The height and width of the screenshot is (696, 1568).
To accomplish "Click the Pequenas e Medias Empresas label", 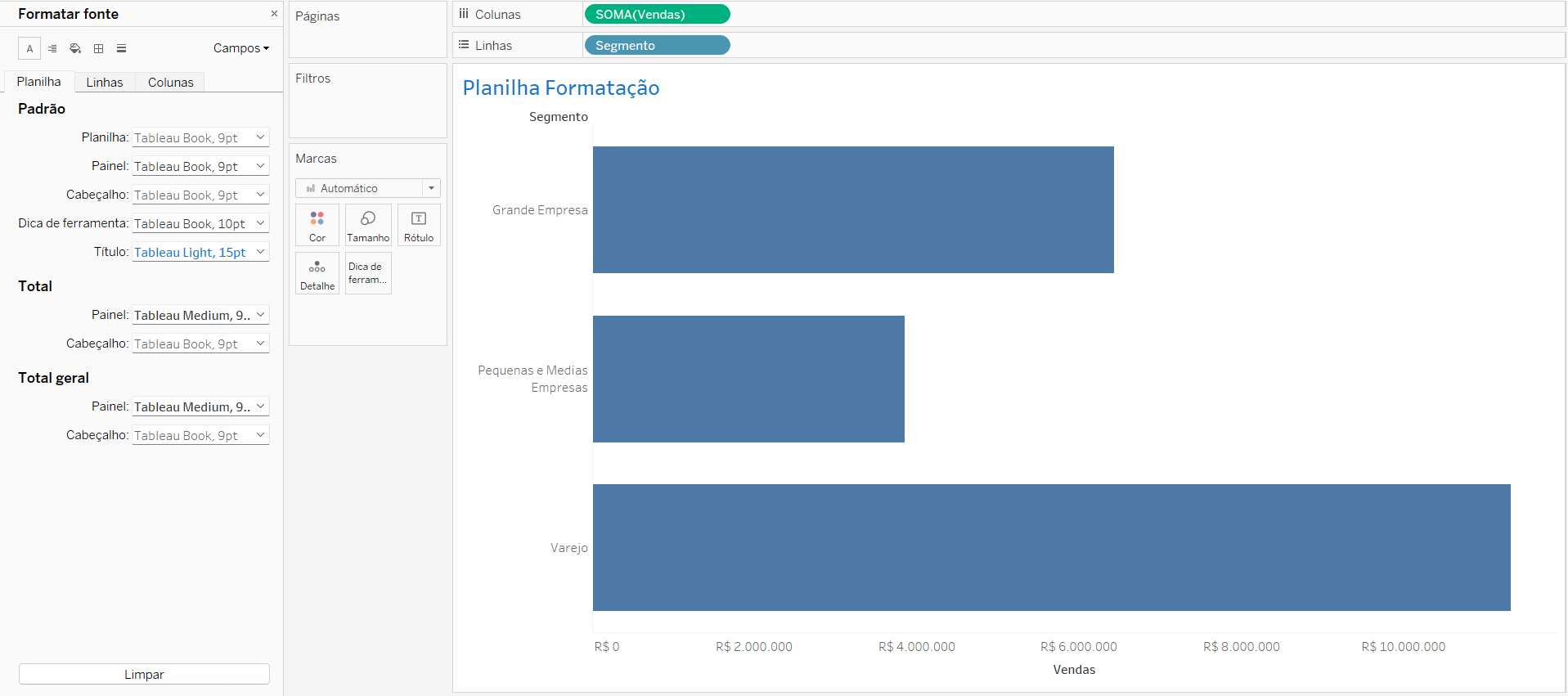I will [x=532, y=379].
